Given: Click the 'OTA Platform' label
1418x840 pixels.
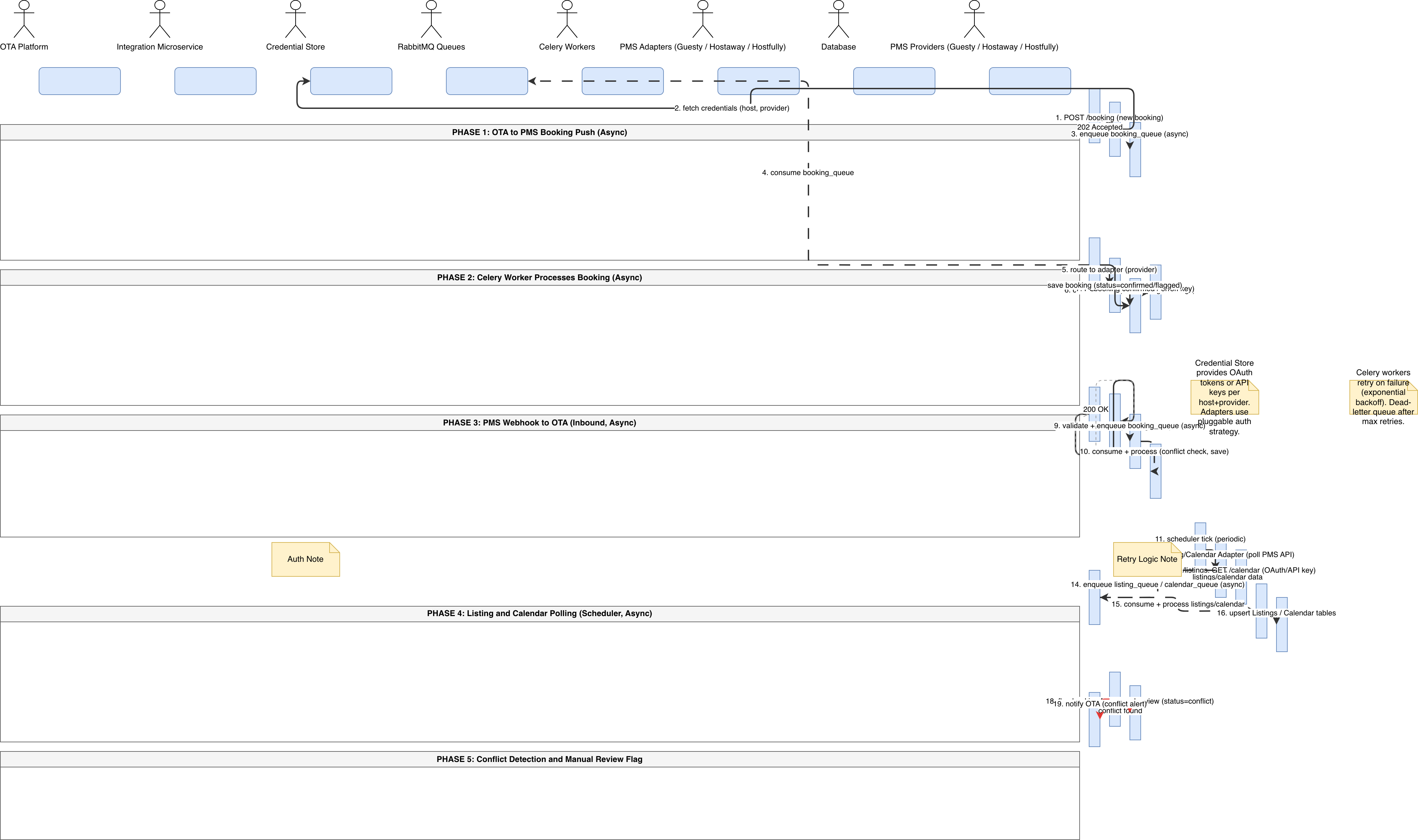Looking at the screenshot, I should [24, 47].
